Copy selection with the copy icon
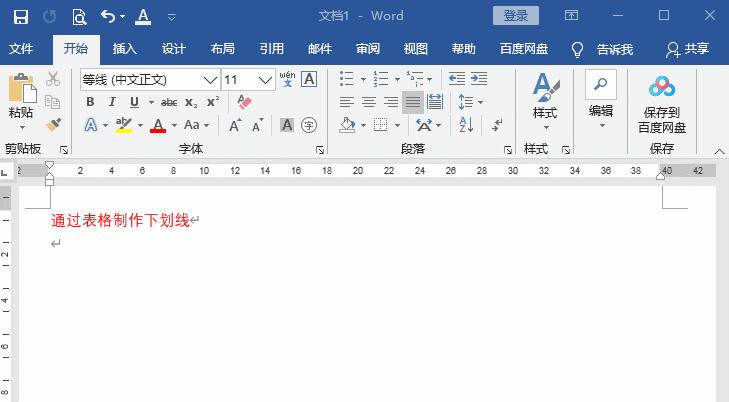The width and height of the screenshot is (729, 402). (53, 102)
